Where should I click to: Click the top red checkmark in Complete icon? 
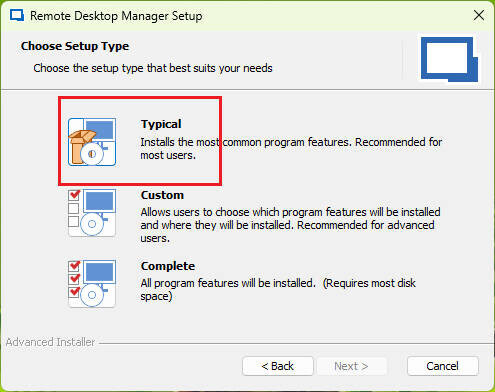pos(74,266)
